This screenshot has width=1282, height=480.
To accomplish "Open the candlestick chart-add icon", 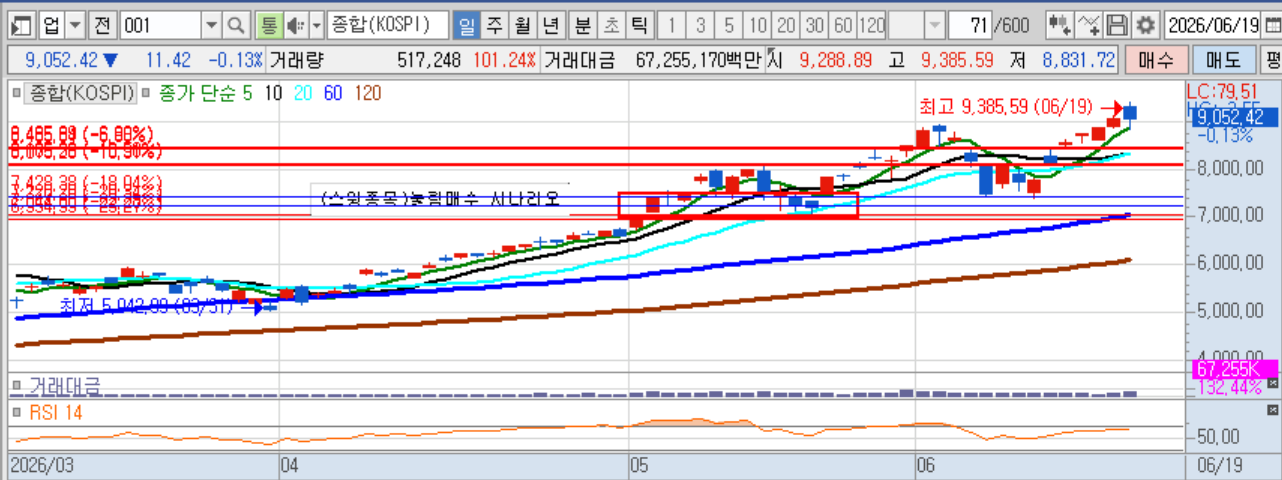I will tap(1061, 24).
